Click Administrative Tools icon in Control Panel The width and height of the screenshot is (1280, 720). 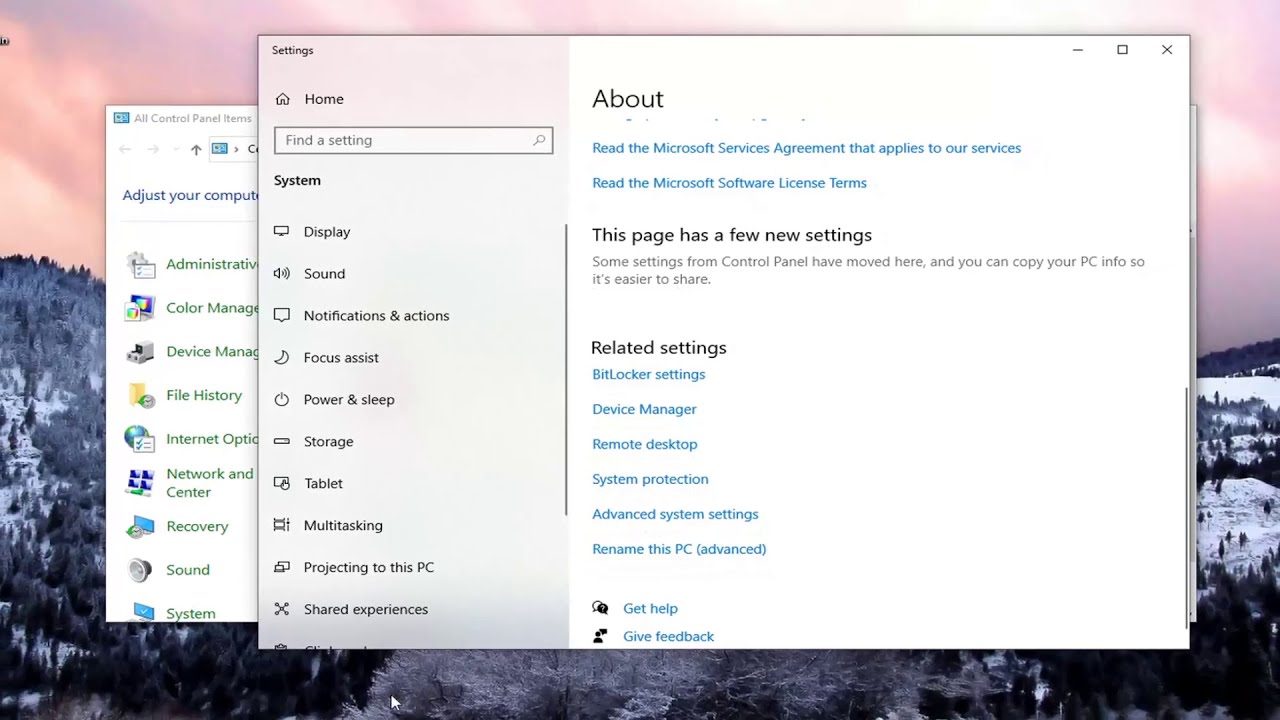141,265
